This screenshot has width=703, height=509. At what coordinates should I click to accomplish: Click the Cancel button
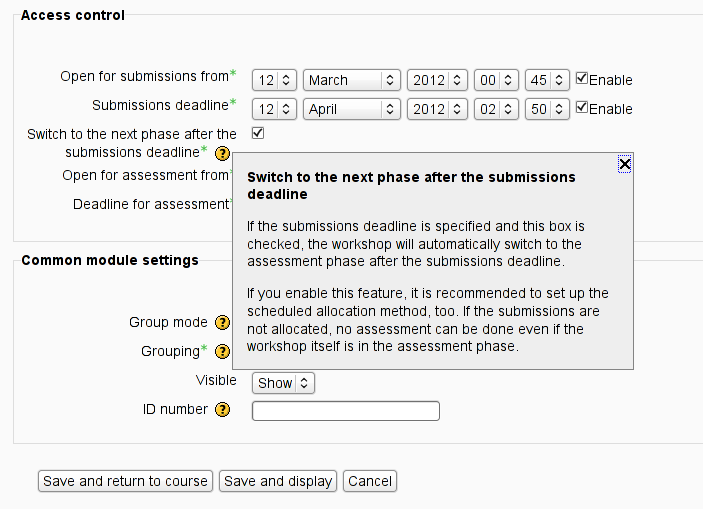coord(370,481)
